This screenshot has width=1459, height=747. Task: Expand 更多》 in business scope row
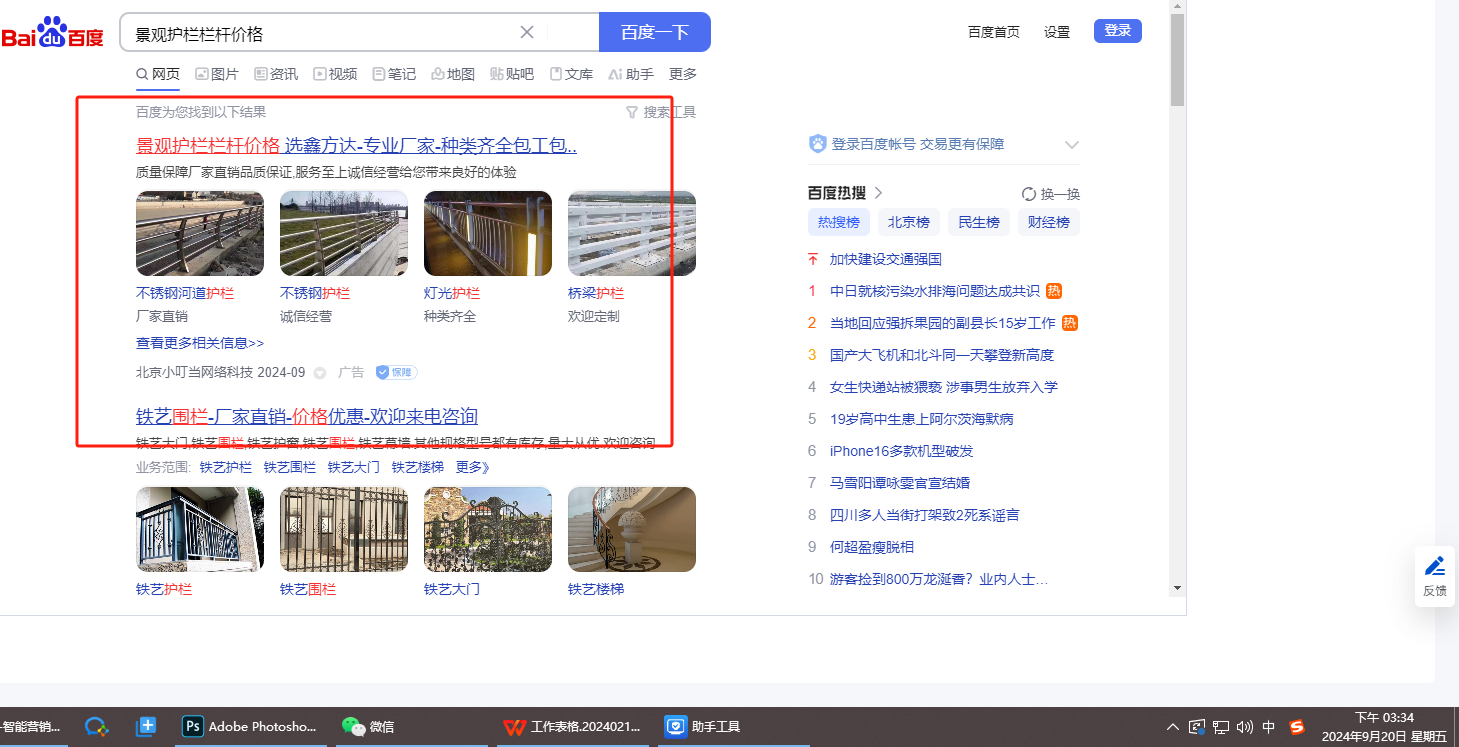tap(473, 467)
